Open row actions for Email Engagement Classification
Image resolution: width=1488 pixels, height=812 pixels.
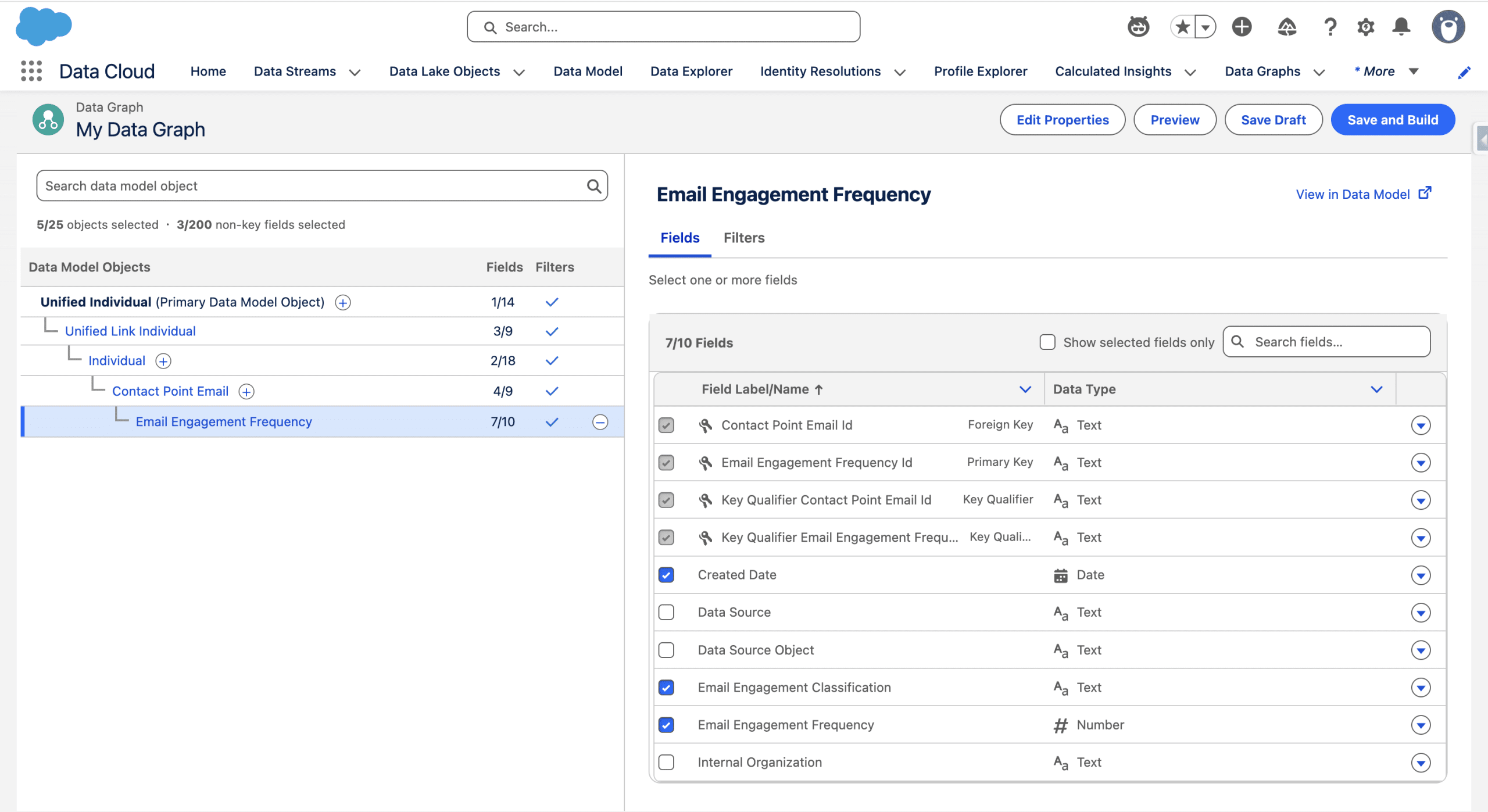pos(1421,688)
